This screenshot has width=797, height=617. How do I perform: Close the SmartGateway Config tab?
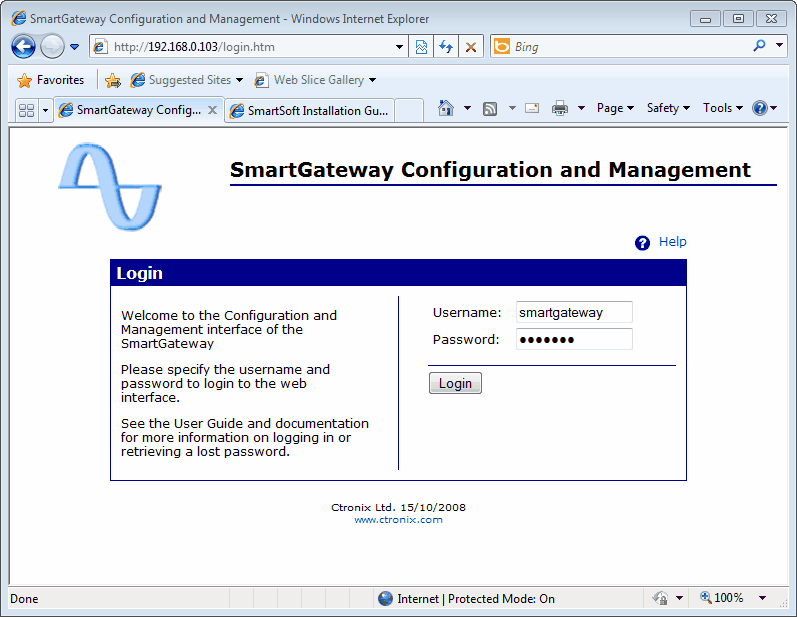click(x=213, y=110)
